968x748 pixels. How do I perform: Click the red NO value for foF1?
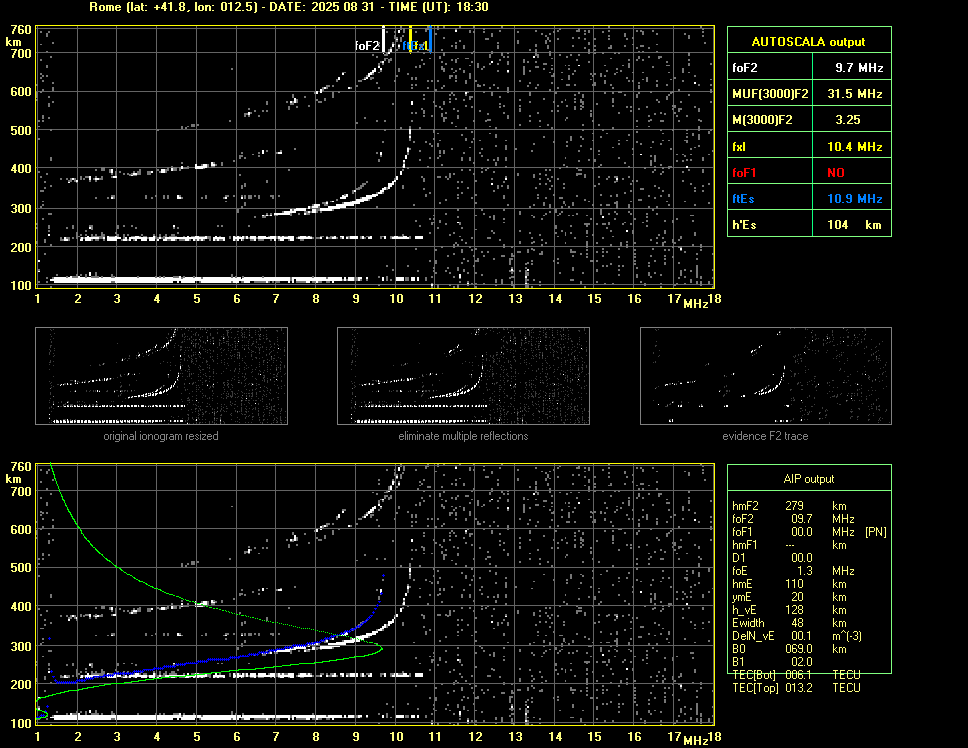coord(836,173)
